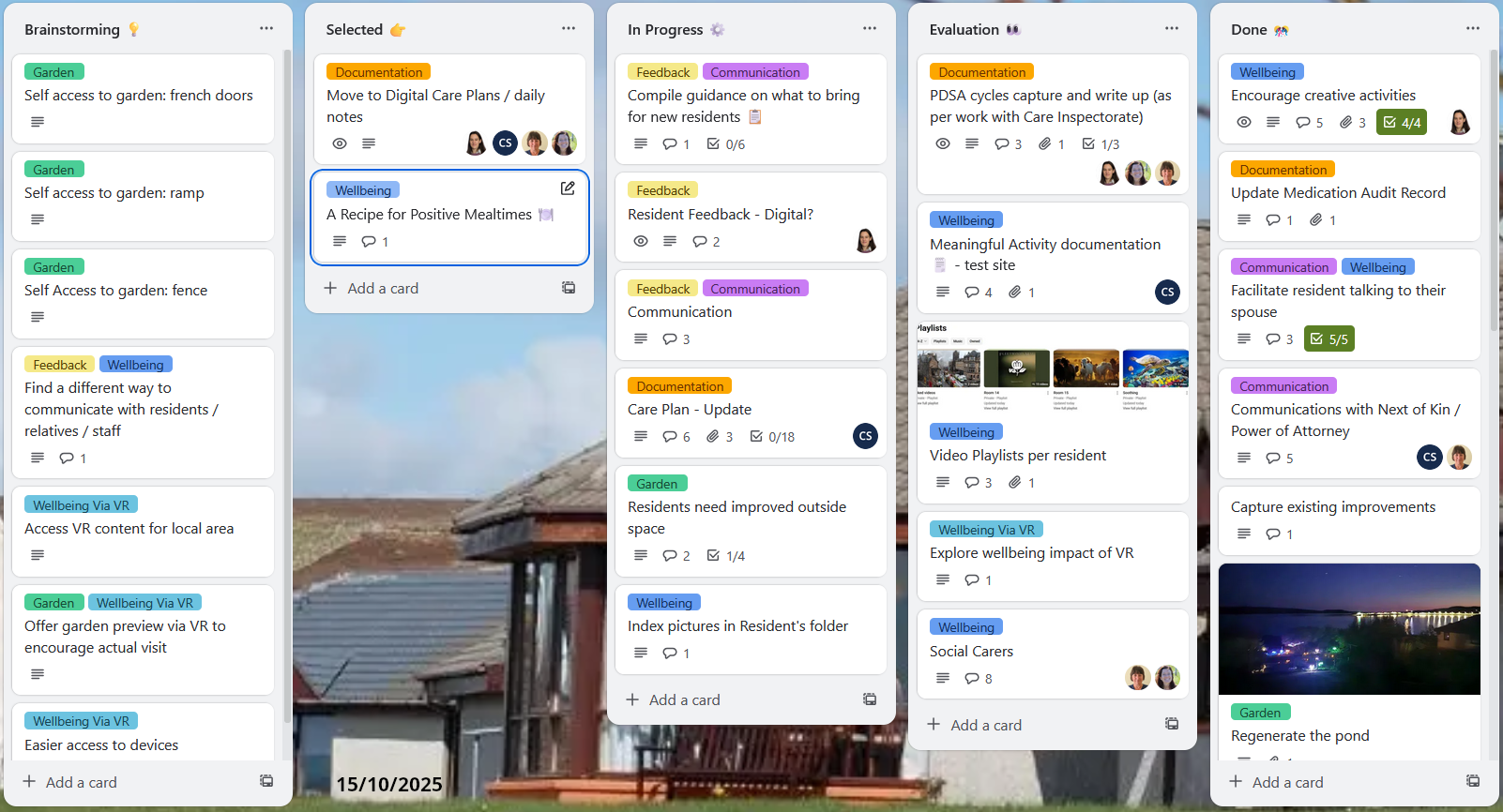Image resolution: width=1503 pixels, height=812 pixels.
Task: Toggle watch eye icon on PDSA cycles card
Action: coord(943,143)
